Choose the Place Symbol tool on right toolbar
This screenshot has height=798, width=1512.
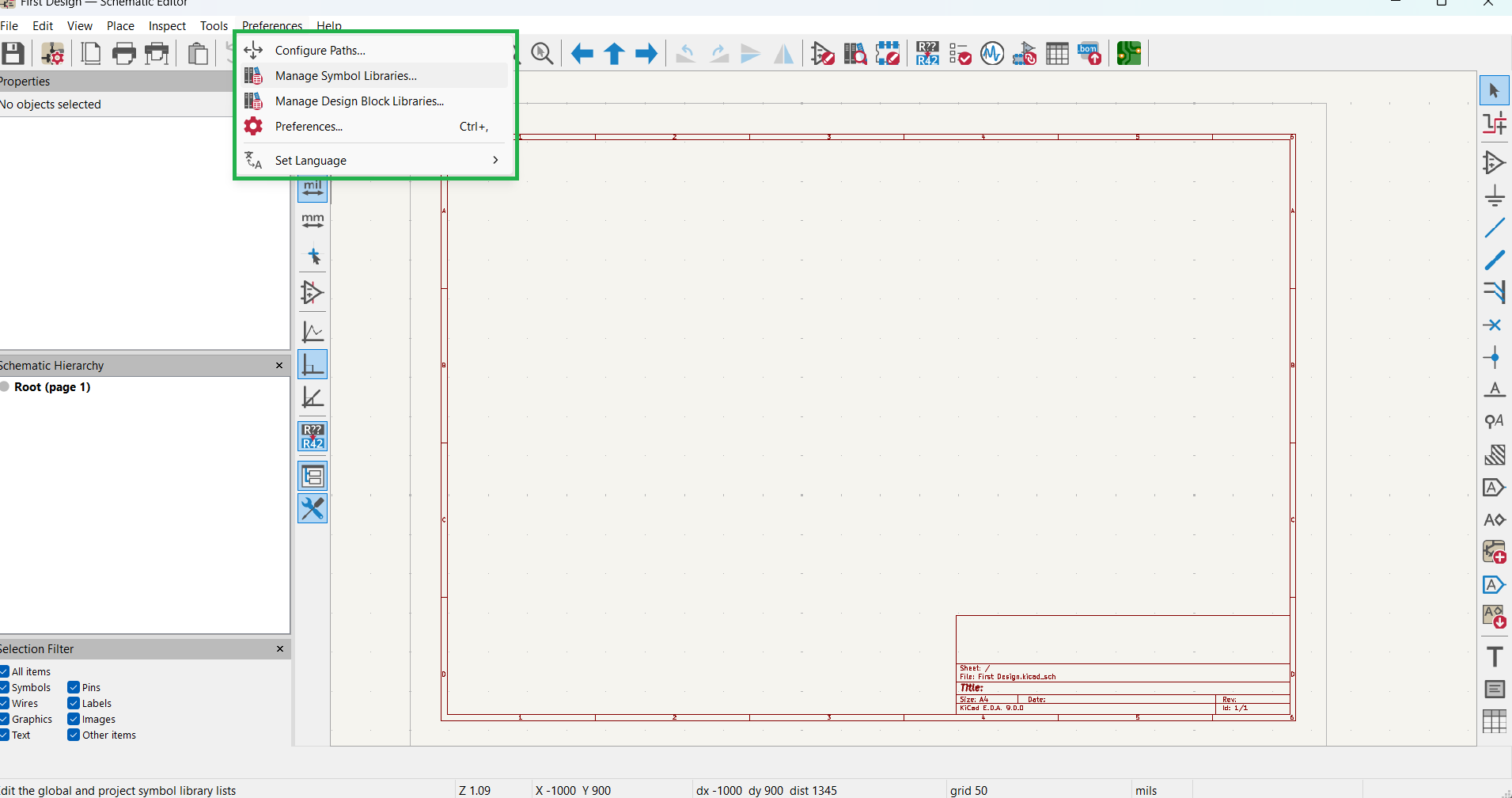[x=1495, y=162]
